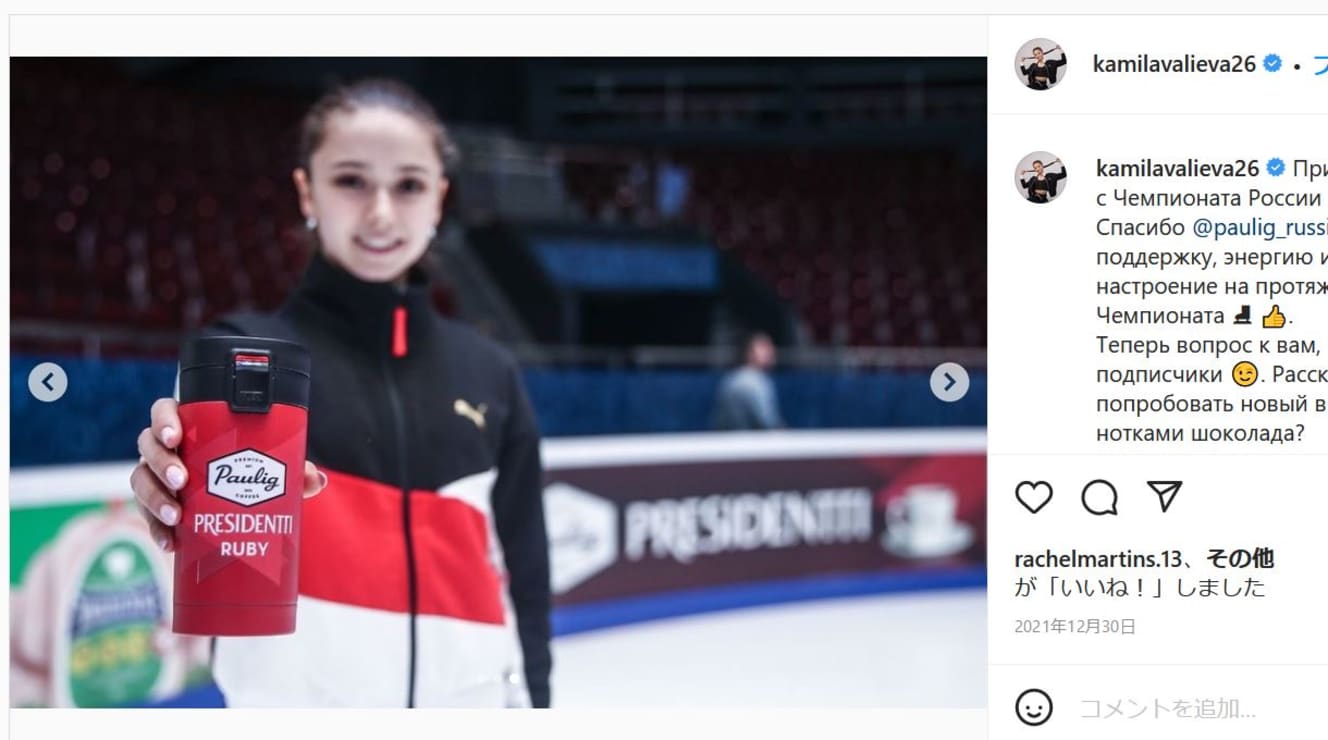Open the kamilavalieva26 profile from the header username

[x=1174, y=64]
